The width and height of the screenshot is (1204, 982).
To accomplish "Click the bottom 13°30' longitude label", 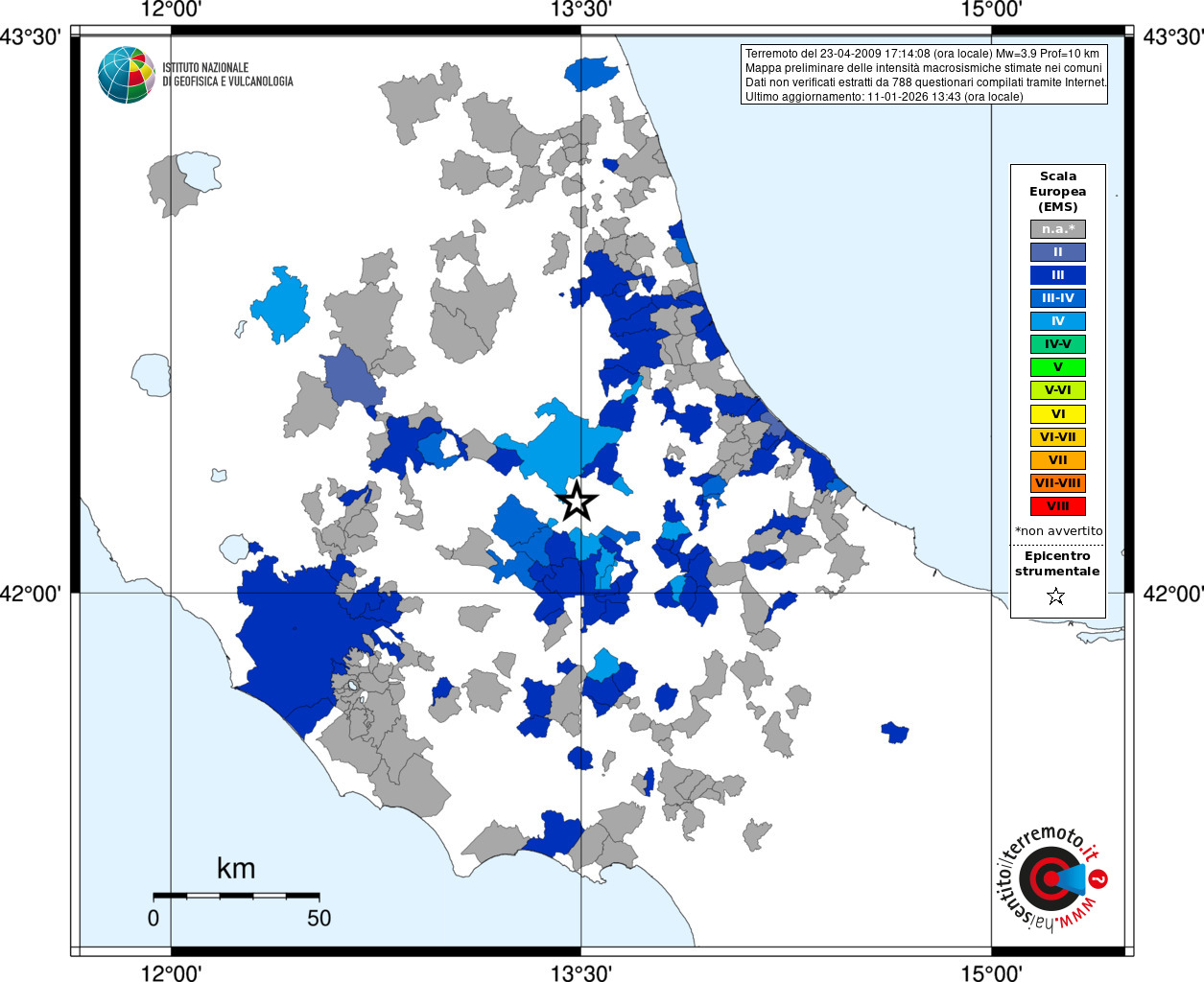I will coord(581,972).
